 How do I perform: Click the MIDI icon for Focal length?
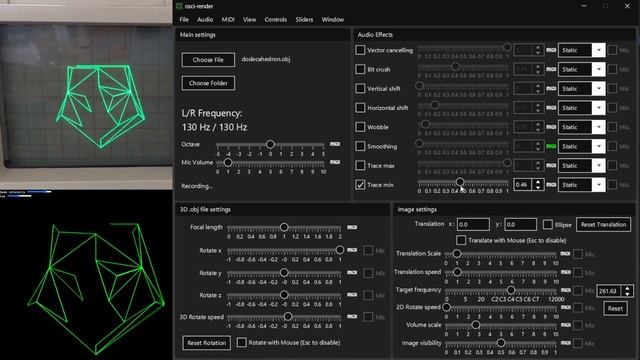point(352,227)
